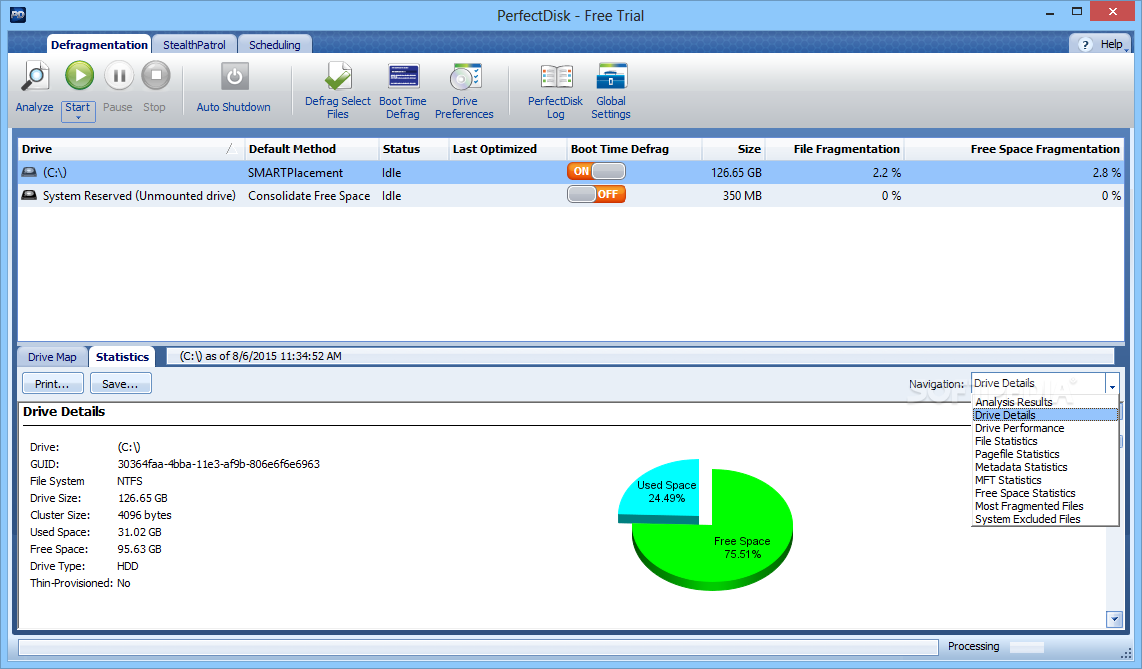Select Pagefile Statistics option
1142x669 pixels.
tap(1045, 454)
